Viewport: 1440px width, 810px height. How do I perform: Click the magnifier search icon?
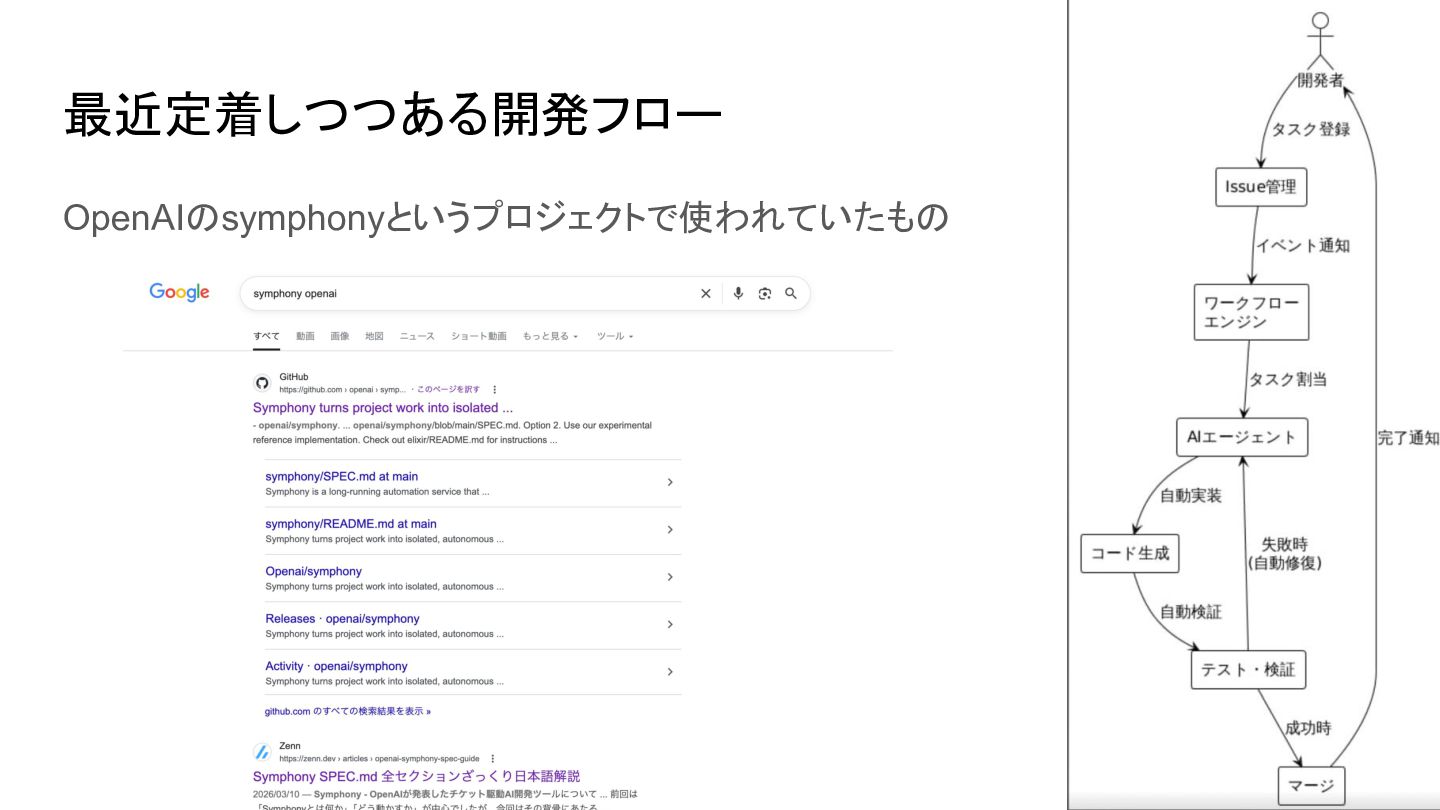pyautogui.click(x=791, y=293)
